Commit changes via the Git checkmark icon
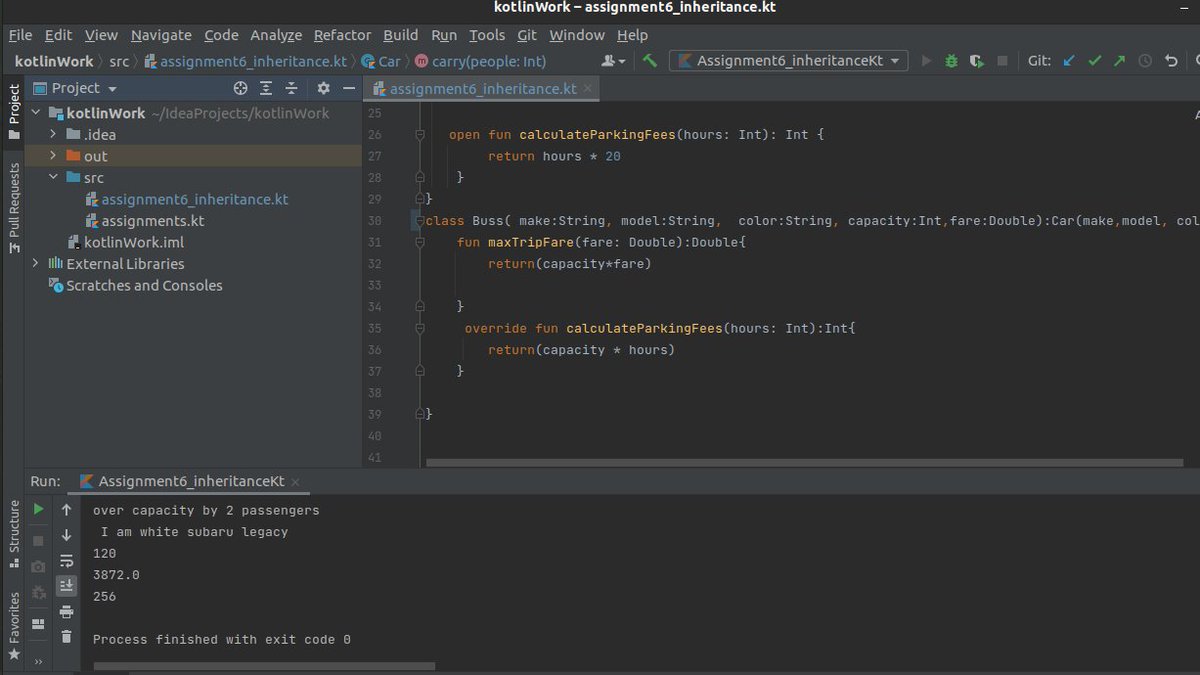This screenshot has height=675, width=1200. tap(1094, 60)
